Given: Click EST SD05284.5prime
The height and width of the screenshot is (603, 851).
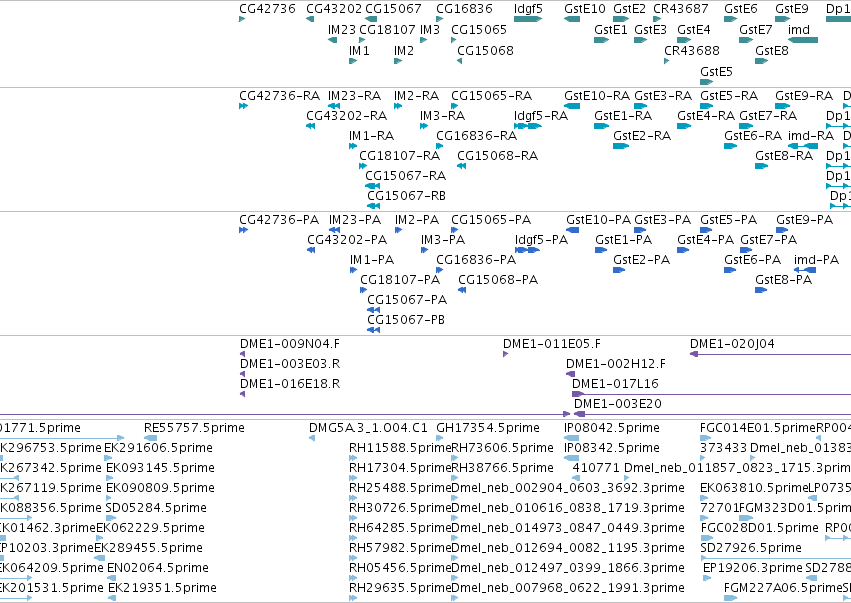Looking at the screenshot, I should point(156,508).
